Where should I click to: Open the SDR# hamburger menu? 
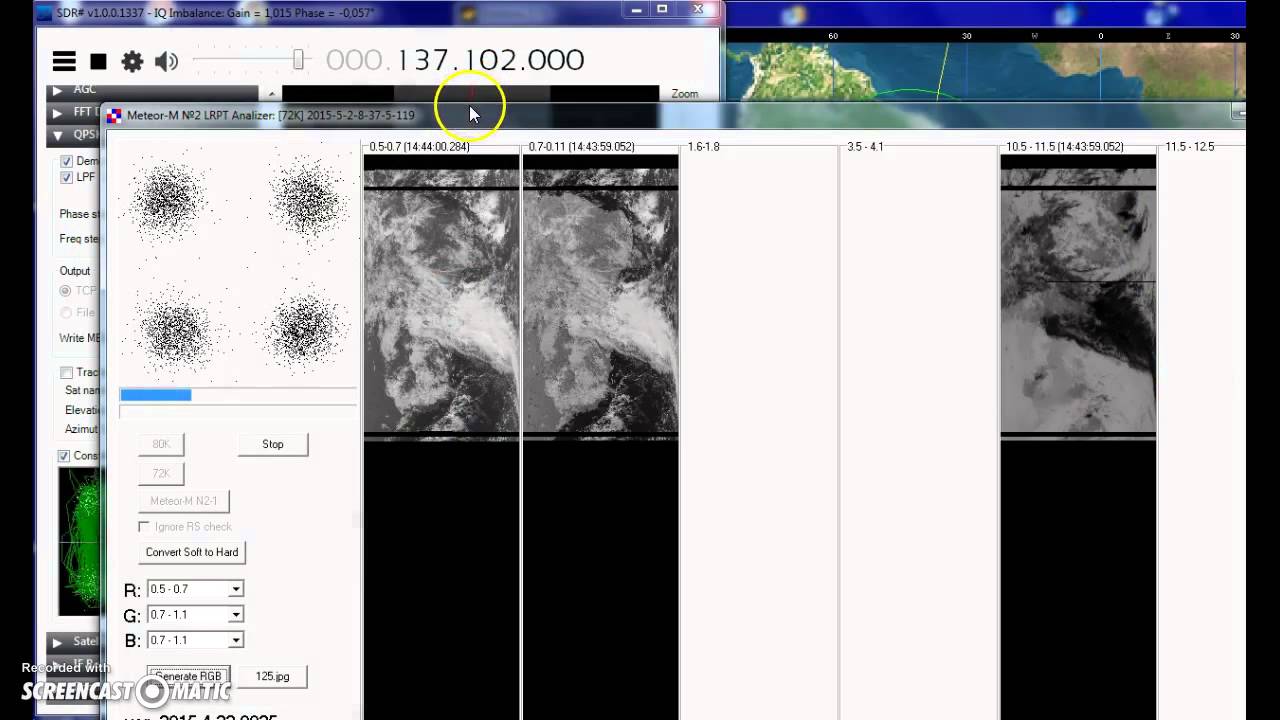pos(64,62)
